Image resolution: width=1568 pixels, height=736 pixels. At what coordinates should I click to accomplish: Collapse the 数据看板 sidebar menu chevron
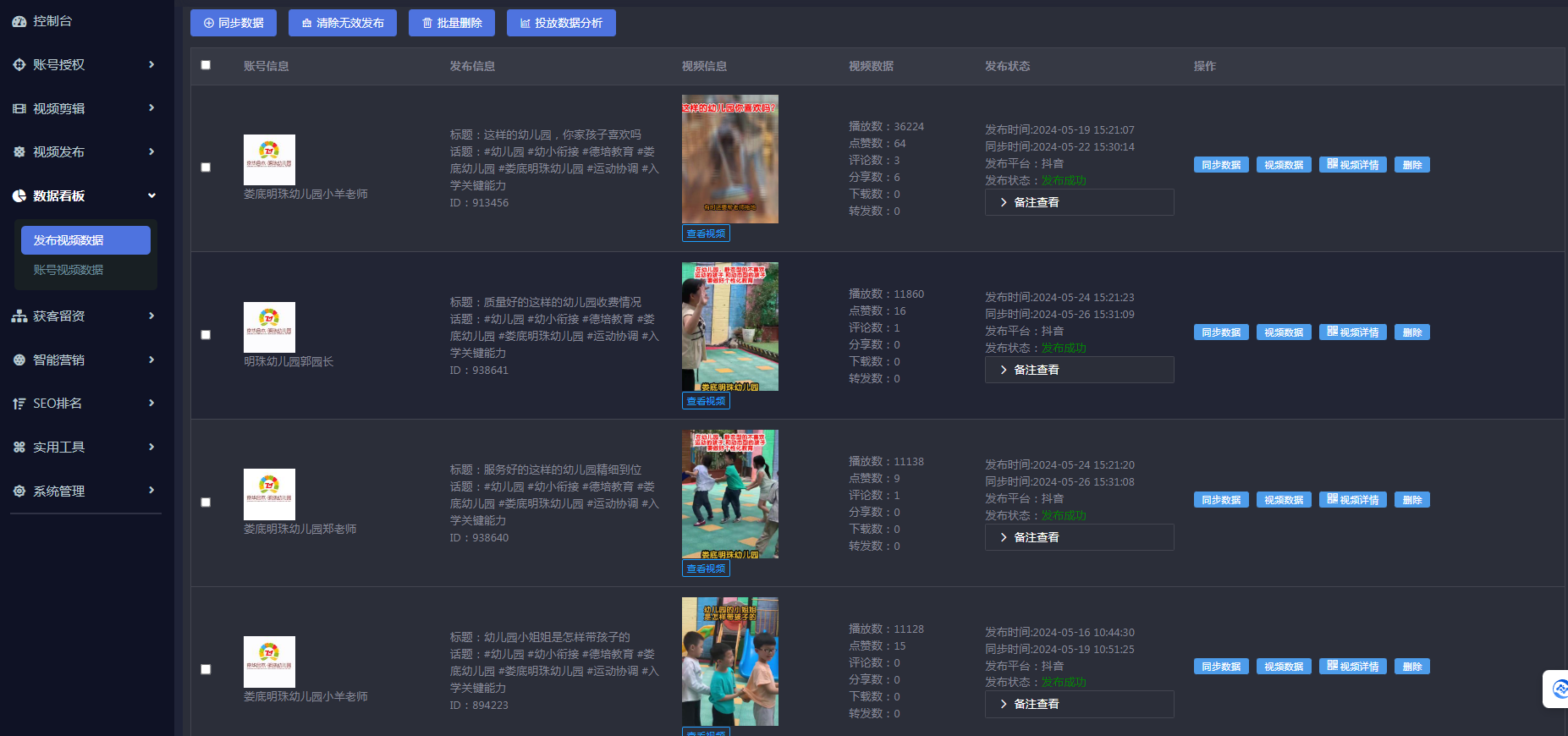[x=152, y=195]
